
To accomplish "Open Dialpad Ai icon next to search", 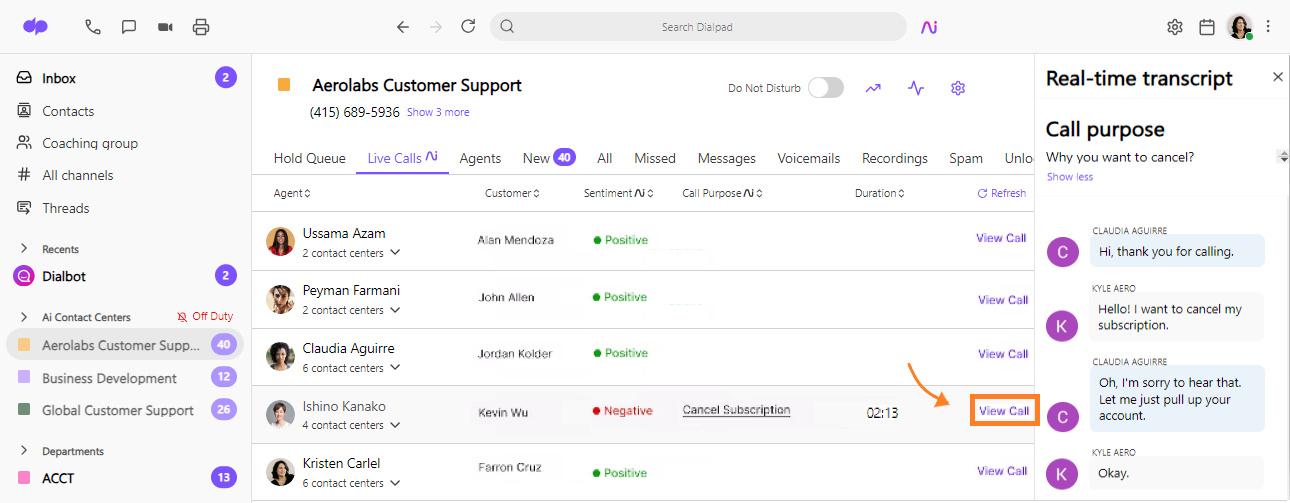I will tap(929, 27).
